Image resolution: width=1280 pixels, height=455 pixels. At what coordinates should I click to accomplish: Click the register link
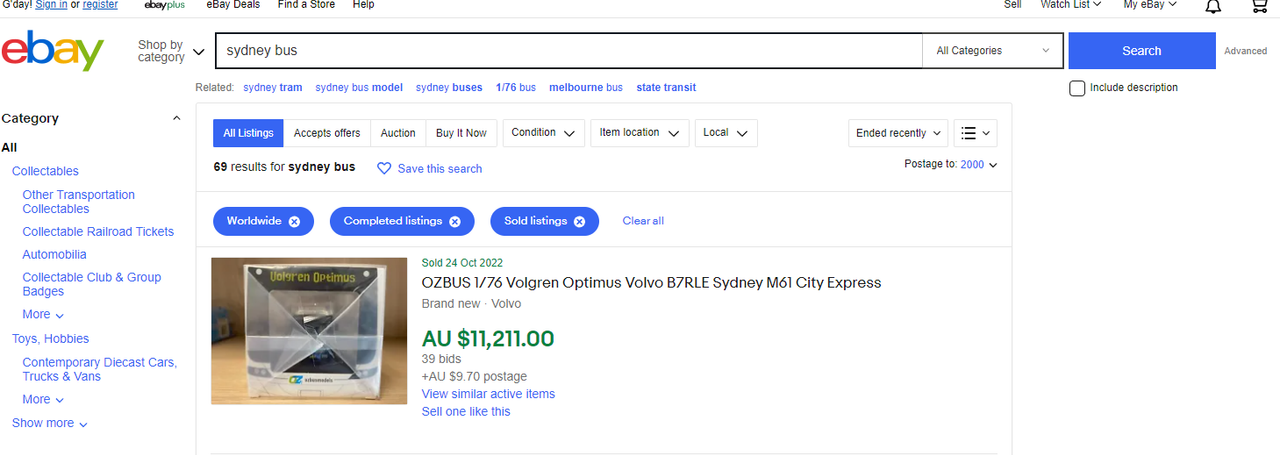click(x=100, y=5)
